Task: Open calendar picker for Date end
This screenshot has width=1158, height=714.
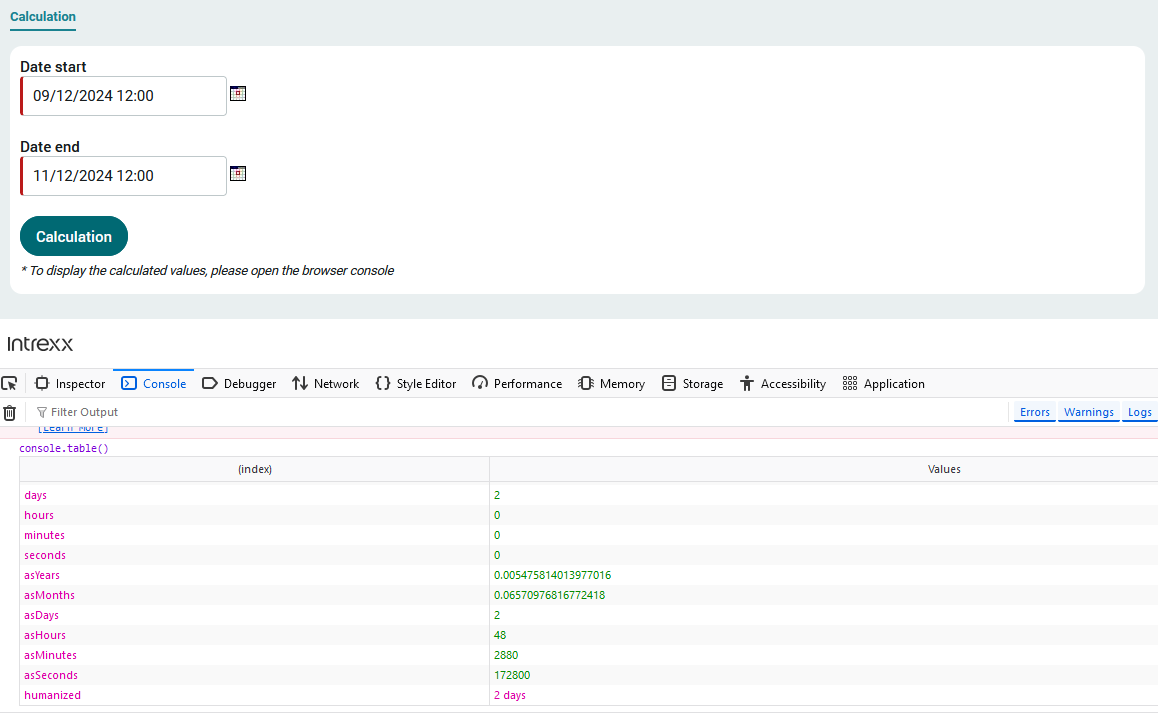Action: (238, 174)
